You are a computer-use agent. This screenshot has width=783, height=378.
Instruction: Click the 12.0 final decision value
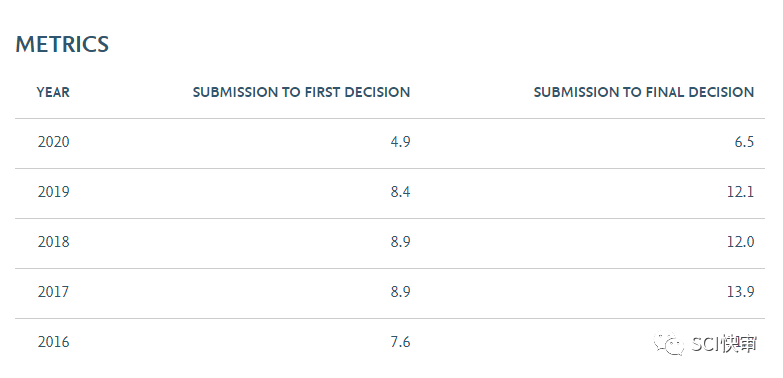[741, 242]
